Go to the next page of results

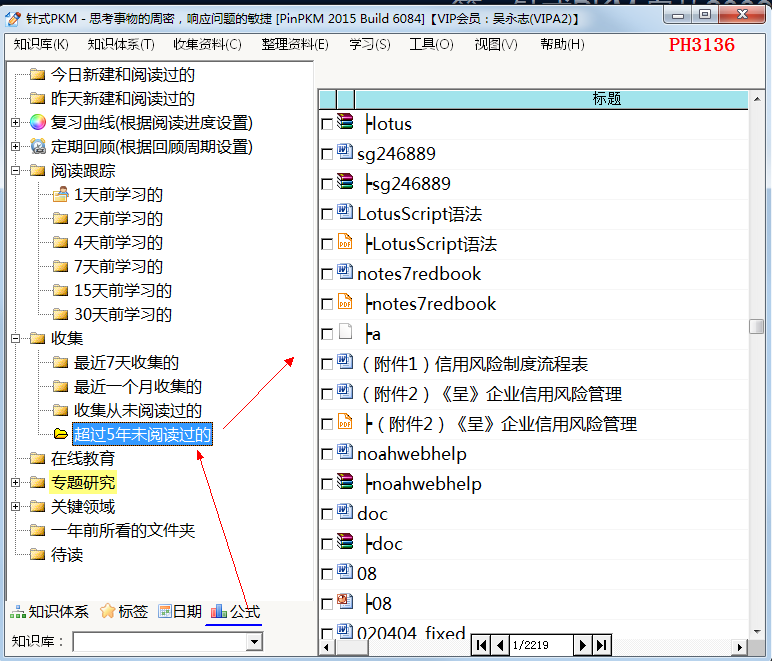point(582,646)
